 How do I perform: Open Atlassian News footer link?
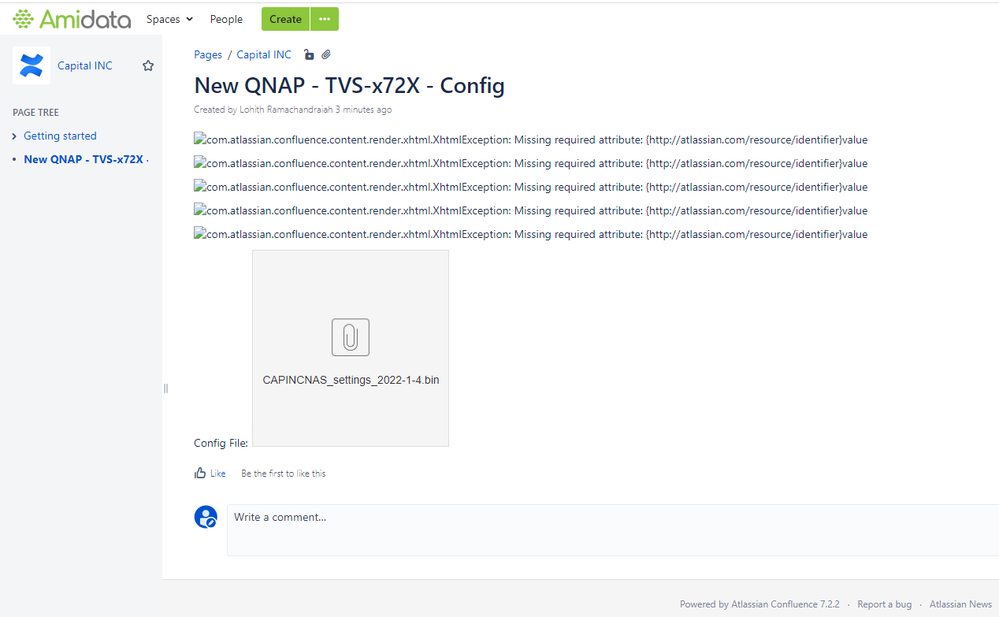coord(961,604)
